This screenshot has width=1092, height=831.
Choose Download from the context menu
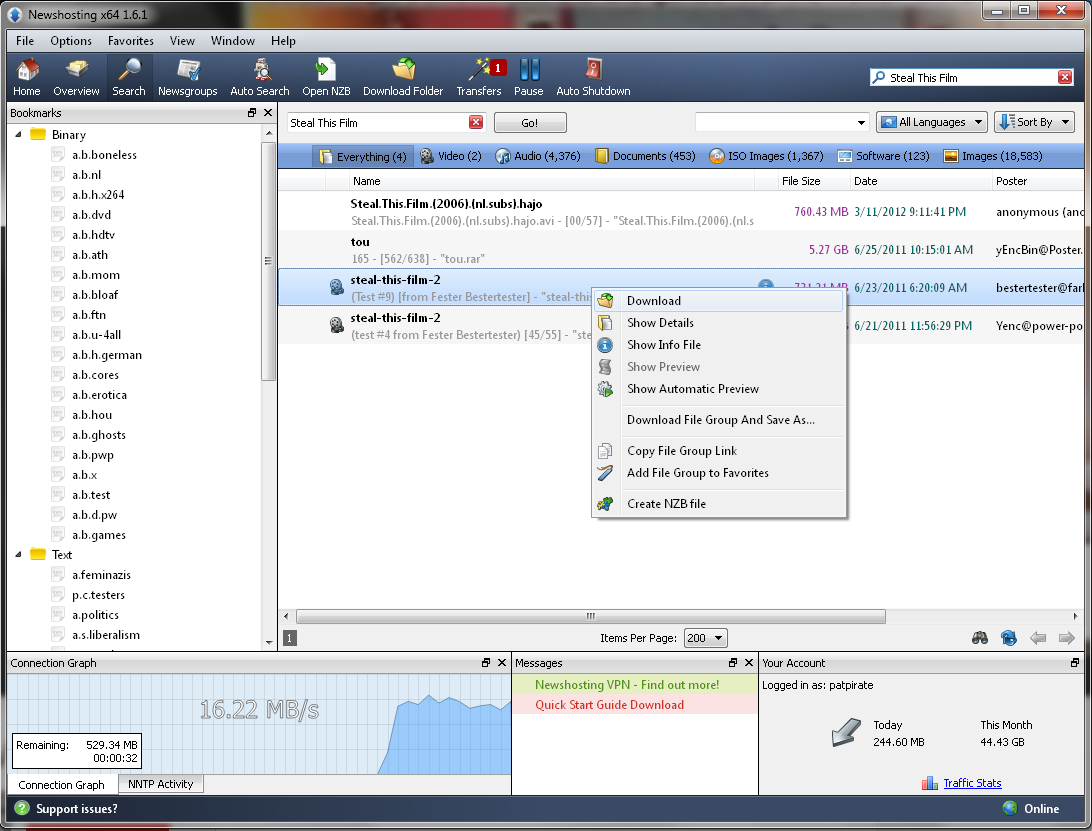click(718, 301)
